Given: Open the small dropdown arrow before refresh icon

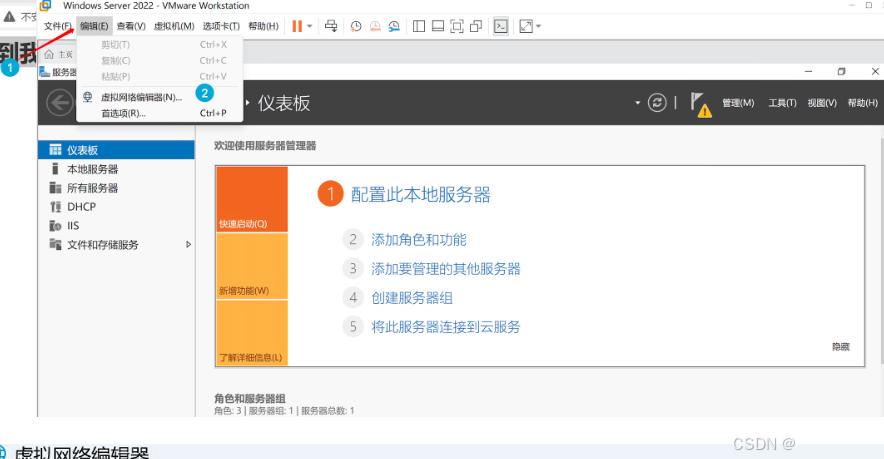Looking at the screenshot, I should (x=638, y=103).
